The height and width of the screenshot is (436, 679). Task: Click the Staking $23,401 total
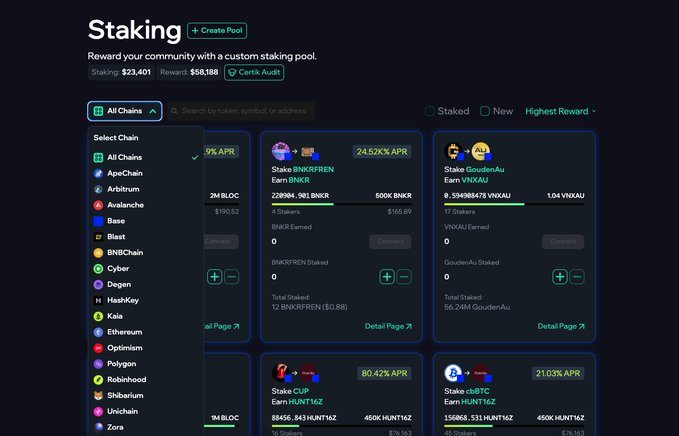(121, 72)
